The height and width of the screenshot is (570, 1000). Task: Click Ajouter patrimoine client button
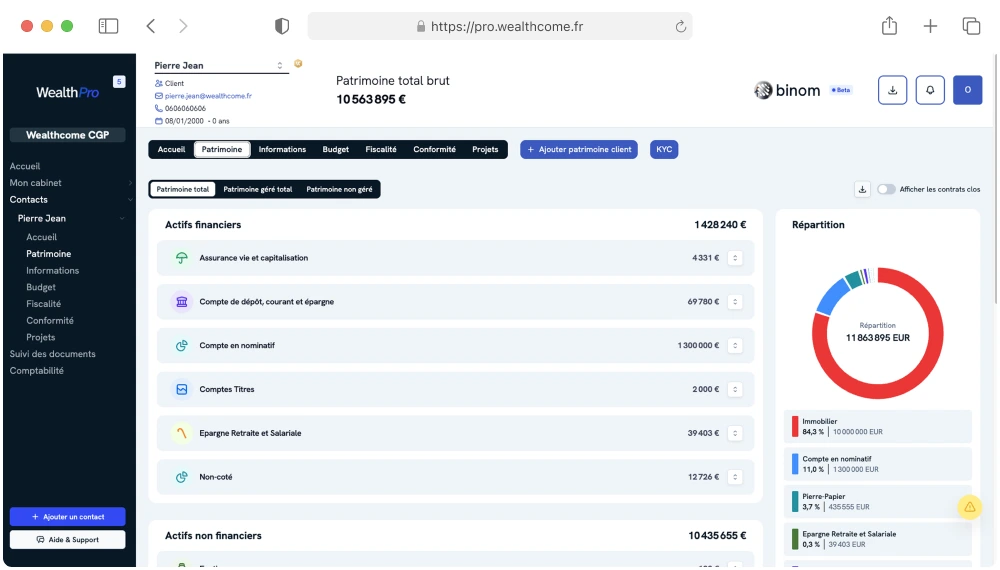578,149
